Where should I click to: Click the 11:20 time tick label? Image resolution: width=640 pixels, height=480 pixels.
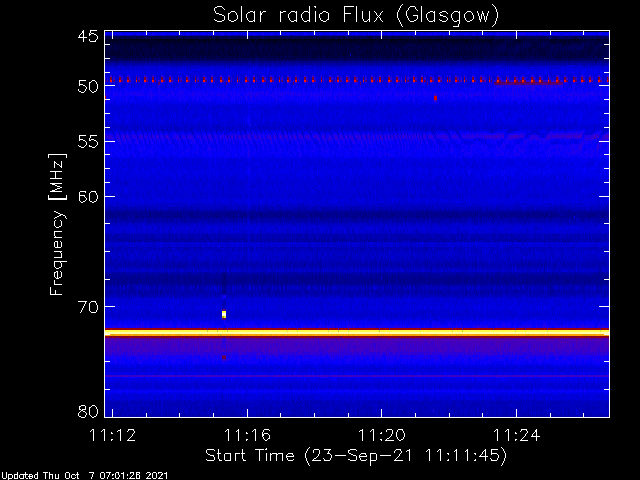click(382, 435)
